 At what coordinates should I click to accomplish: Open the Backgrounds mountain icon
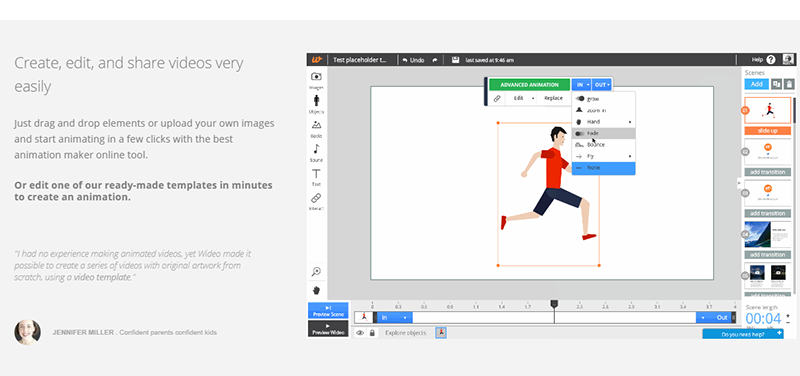(316, 125)
